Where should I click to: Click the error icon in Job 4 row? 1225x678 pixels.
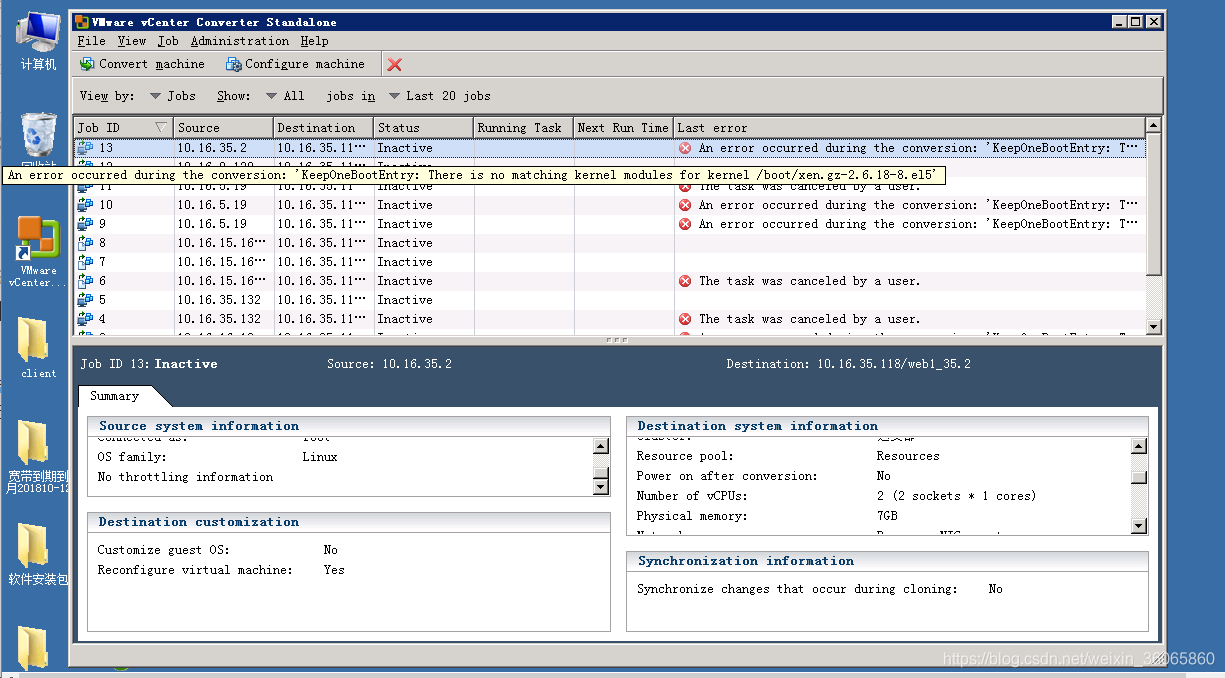[x=685, y=319]
